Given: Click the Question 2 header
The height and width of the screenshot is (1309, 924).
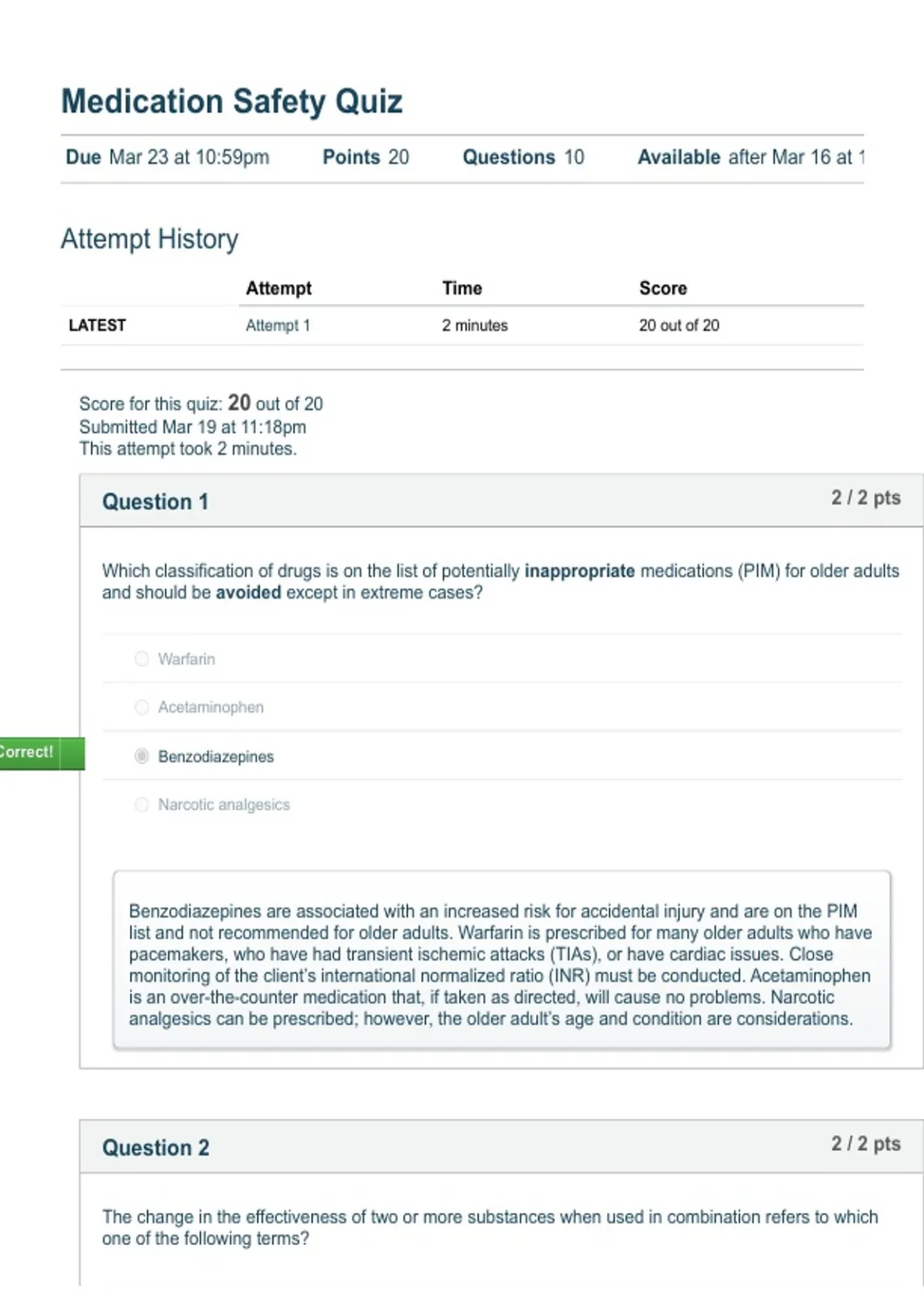Looking at the screenshot, I should (x=156, y=1148).
